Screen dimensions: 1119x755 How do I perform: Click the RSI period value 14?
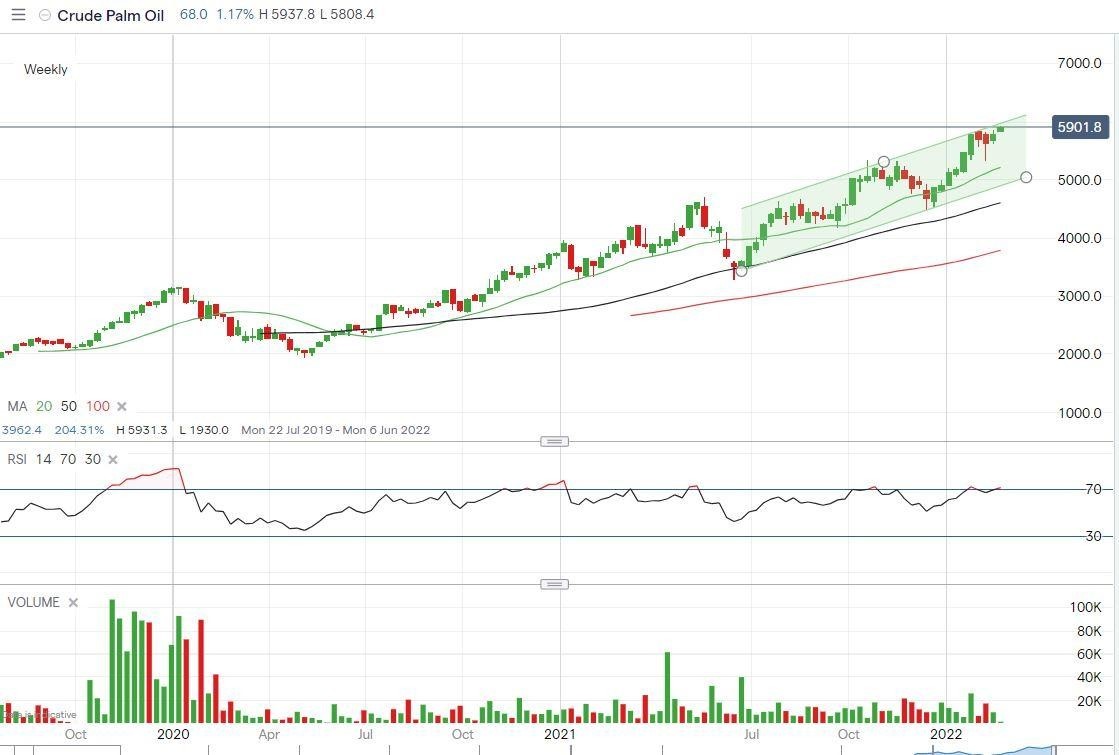pyautogui.click(x=44, y=459)
